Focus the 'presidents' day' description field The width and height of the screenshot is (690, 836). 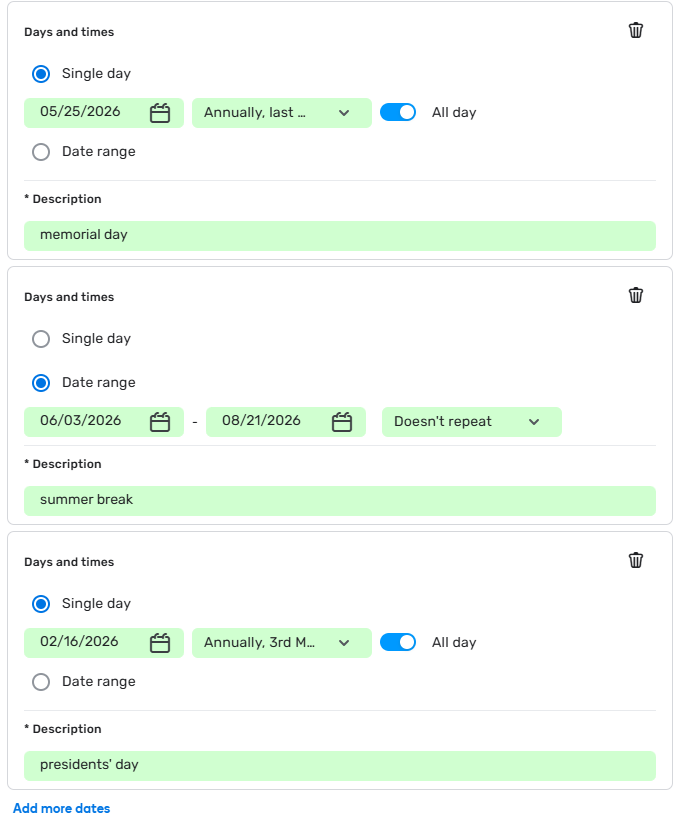[340, 765]
